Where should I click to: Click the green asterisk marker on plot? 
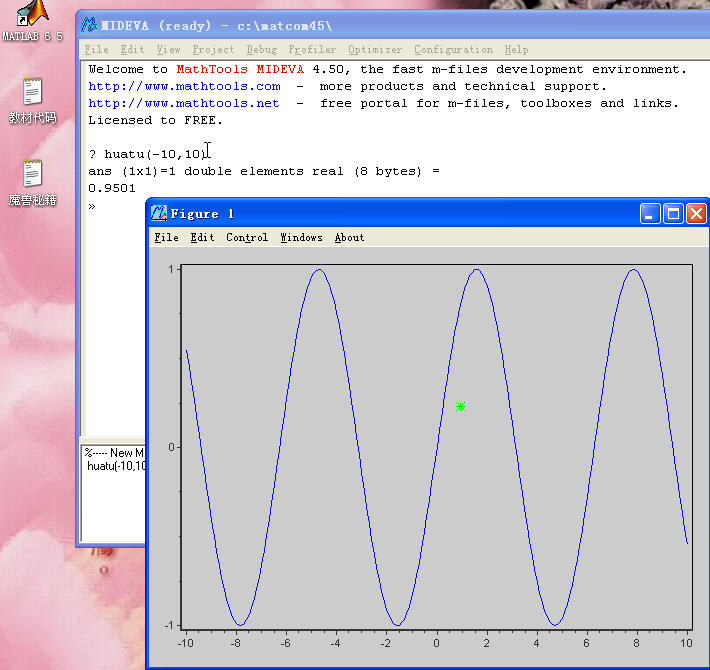point(461,407)
